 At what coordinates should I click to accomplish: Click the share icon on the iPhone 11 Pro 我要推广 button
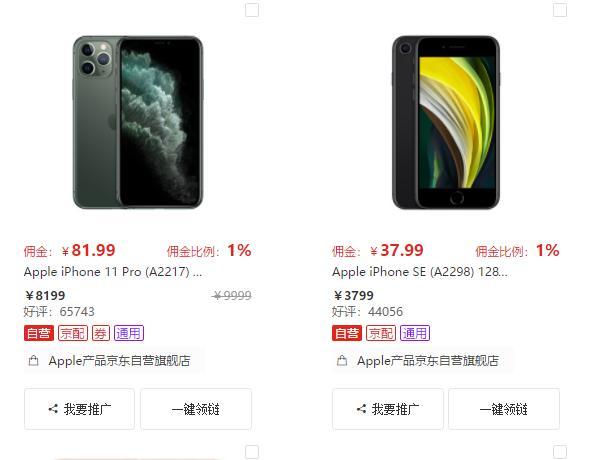[53, 409]
